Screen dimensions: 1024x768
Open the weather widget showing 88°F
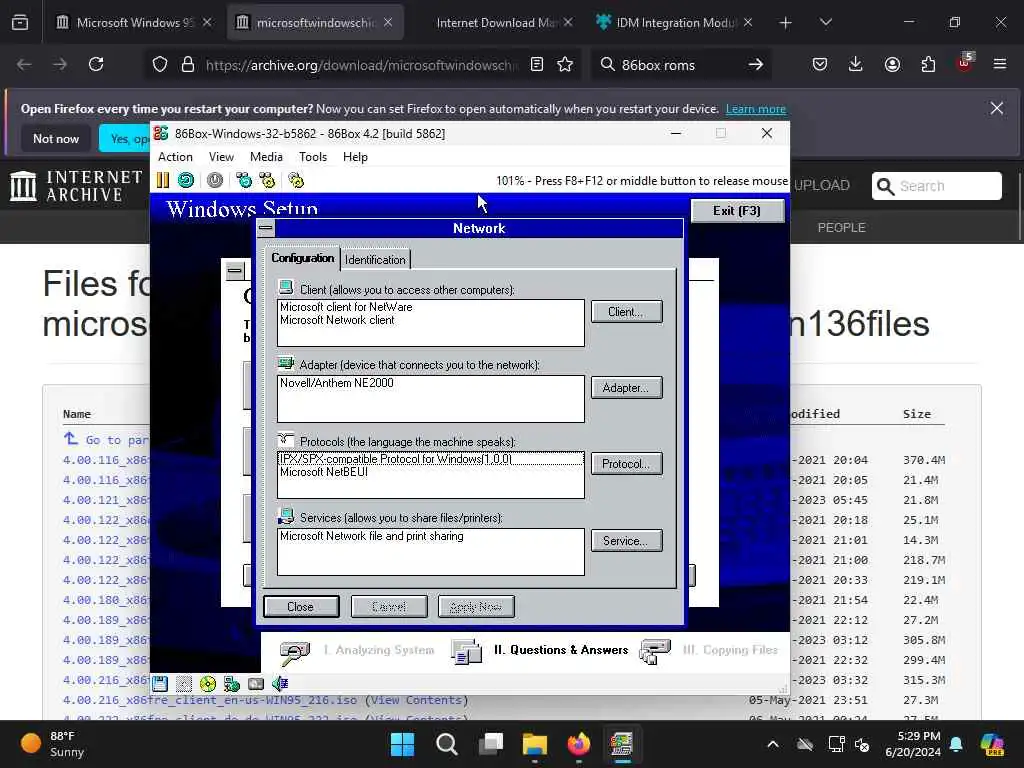coord(54,744)
